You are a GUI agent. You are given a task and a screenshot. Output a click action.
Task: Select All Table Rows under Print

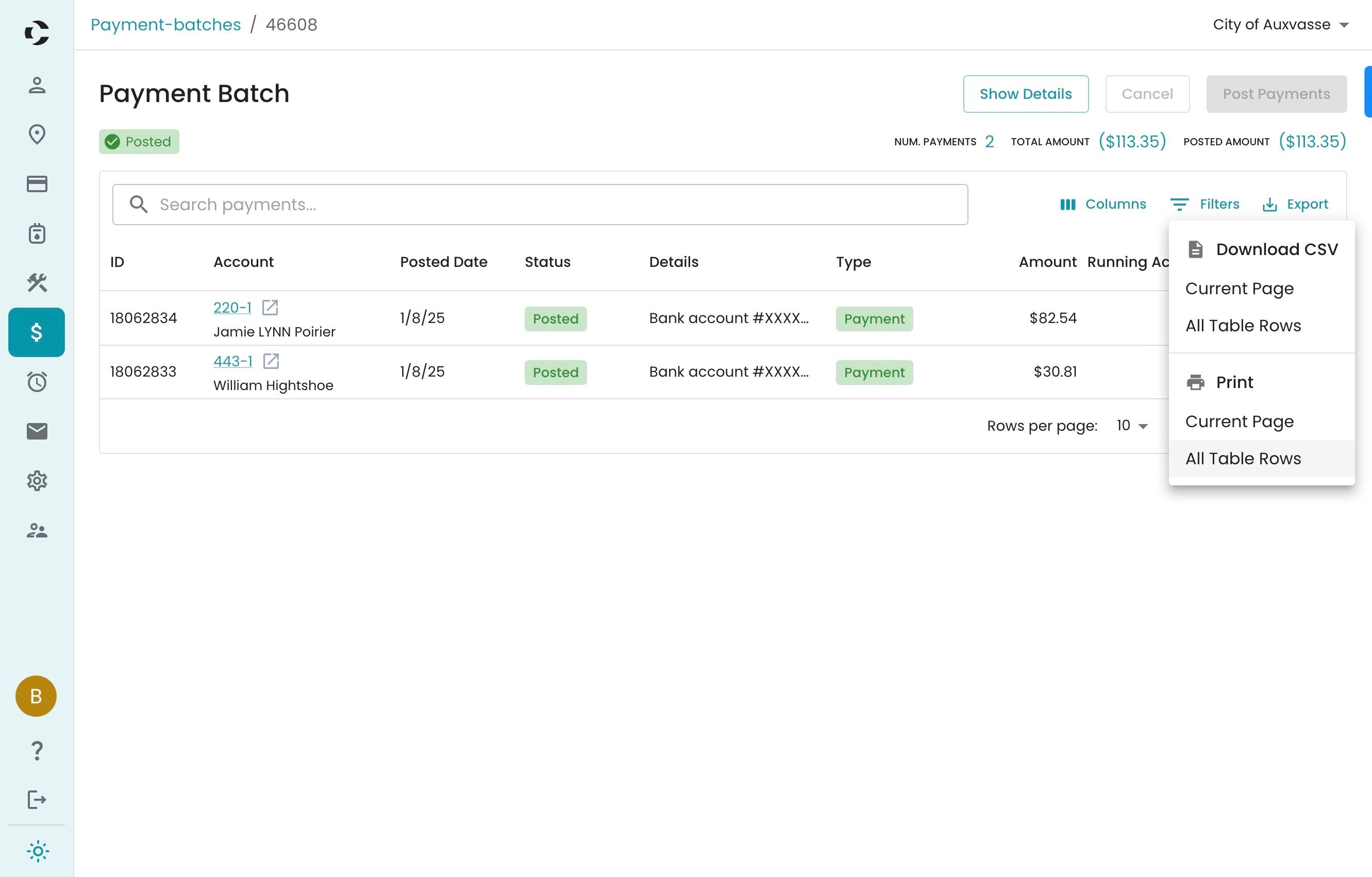(x=1243, y=459)
